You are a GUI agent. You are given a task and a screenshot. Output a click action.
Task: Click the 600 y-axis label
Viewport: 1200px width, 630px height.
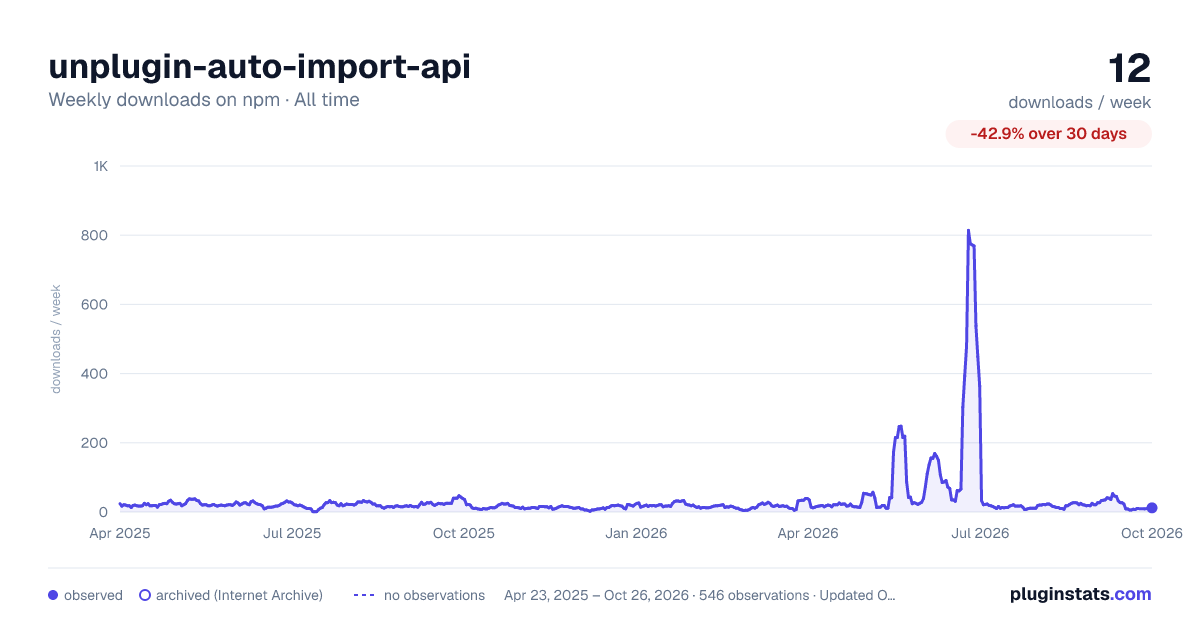coord(95,304)
